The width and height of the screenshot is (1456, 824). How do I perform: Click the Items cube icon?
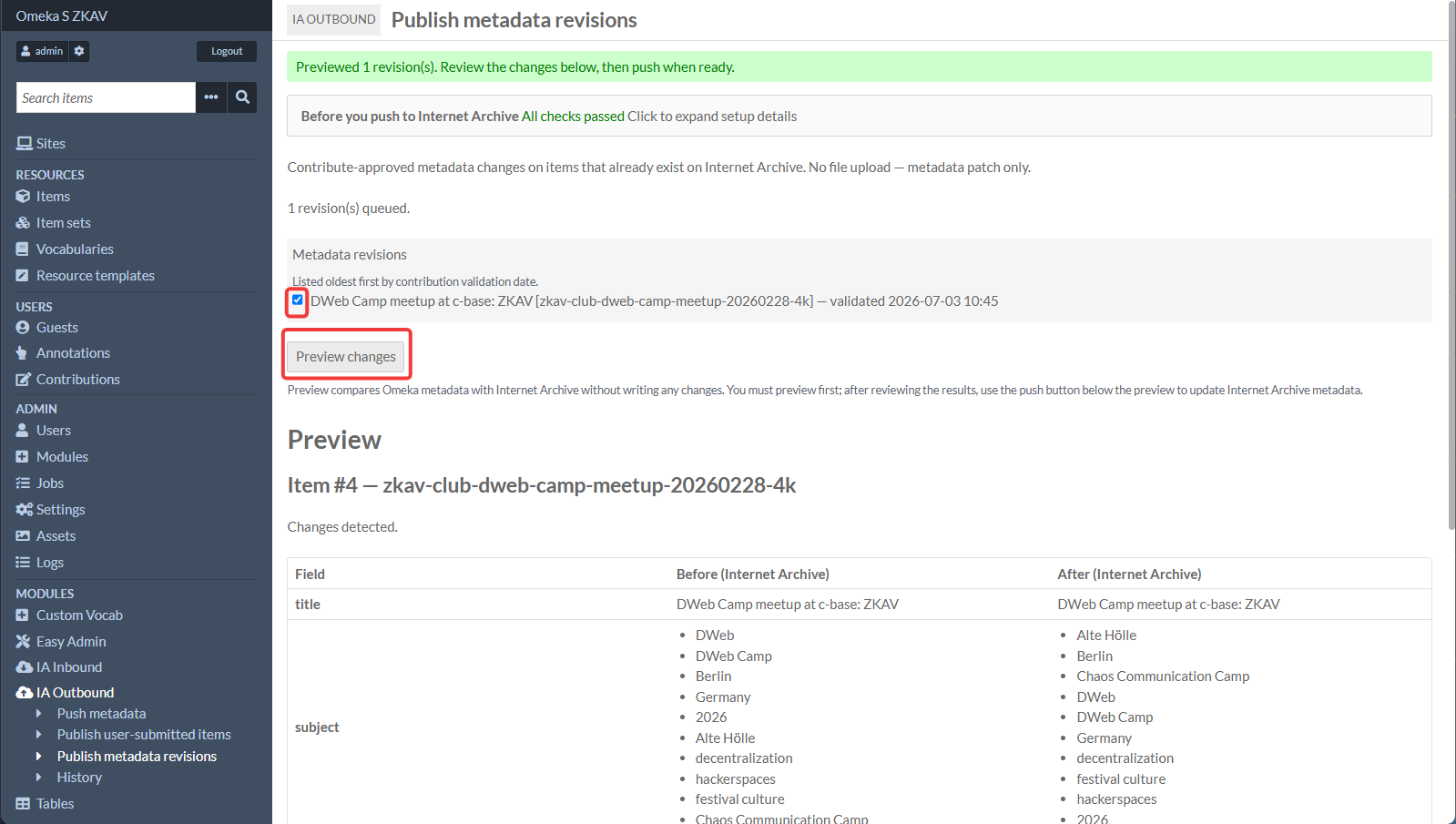[24, 196]
